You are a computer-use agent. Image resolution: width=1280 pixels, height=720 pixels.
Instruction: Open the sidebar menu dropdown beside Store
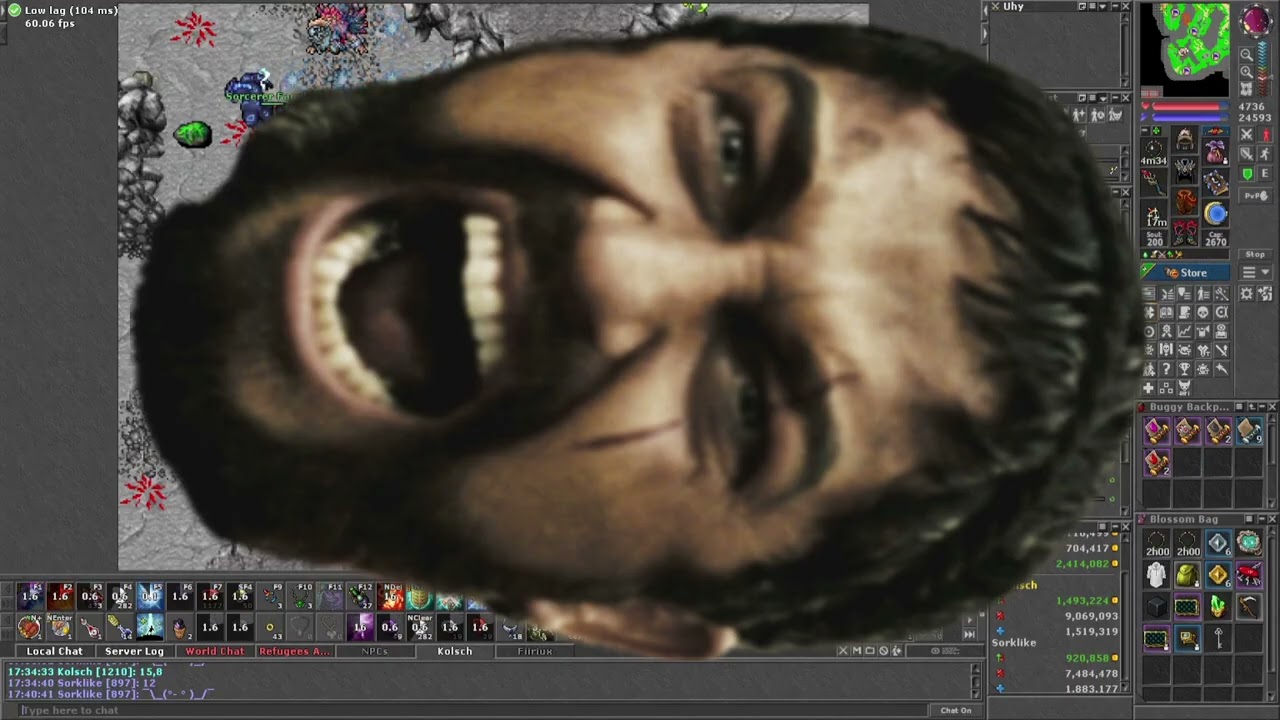(x=1255, y=272)
